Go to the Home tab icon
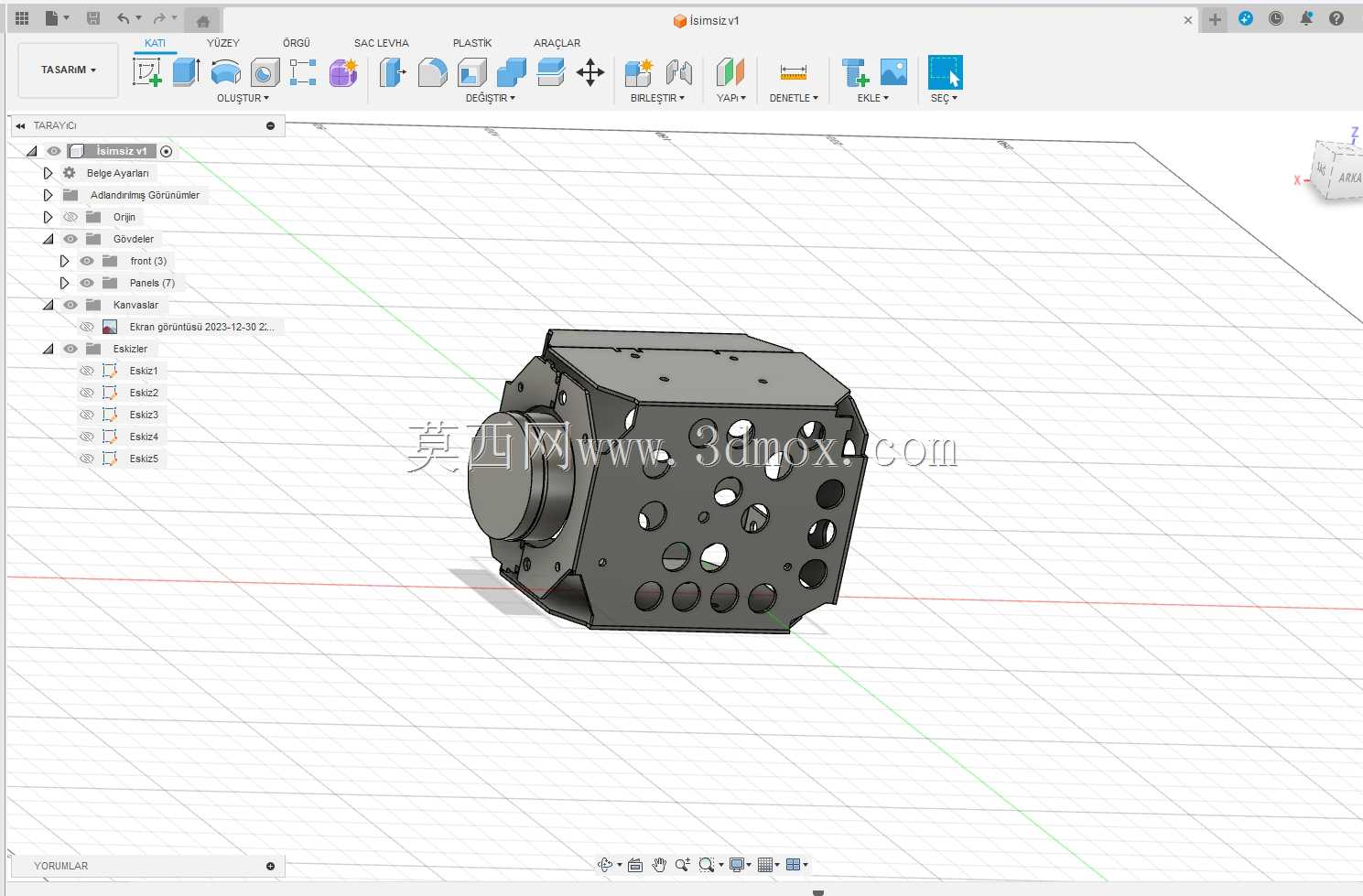 coord(203,21)
